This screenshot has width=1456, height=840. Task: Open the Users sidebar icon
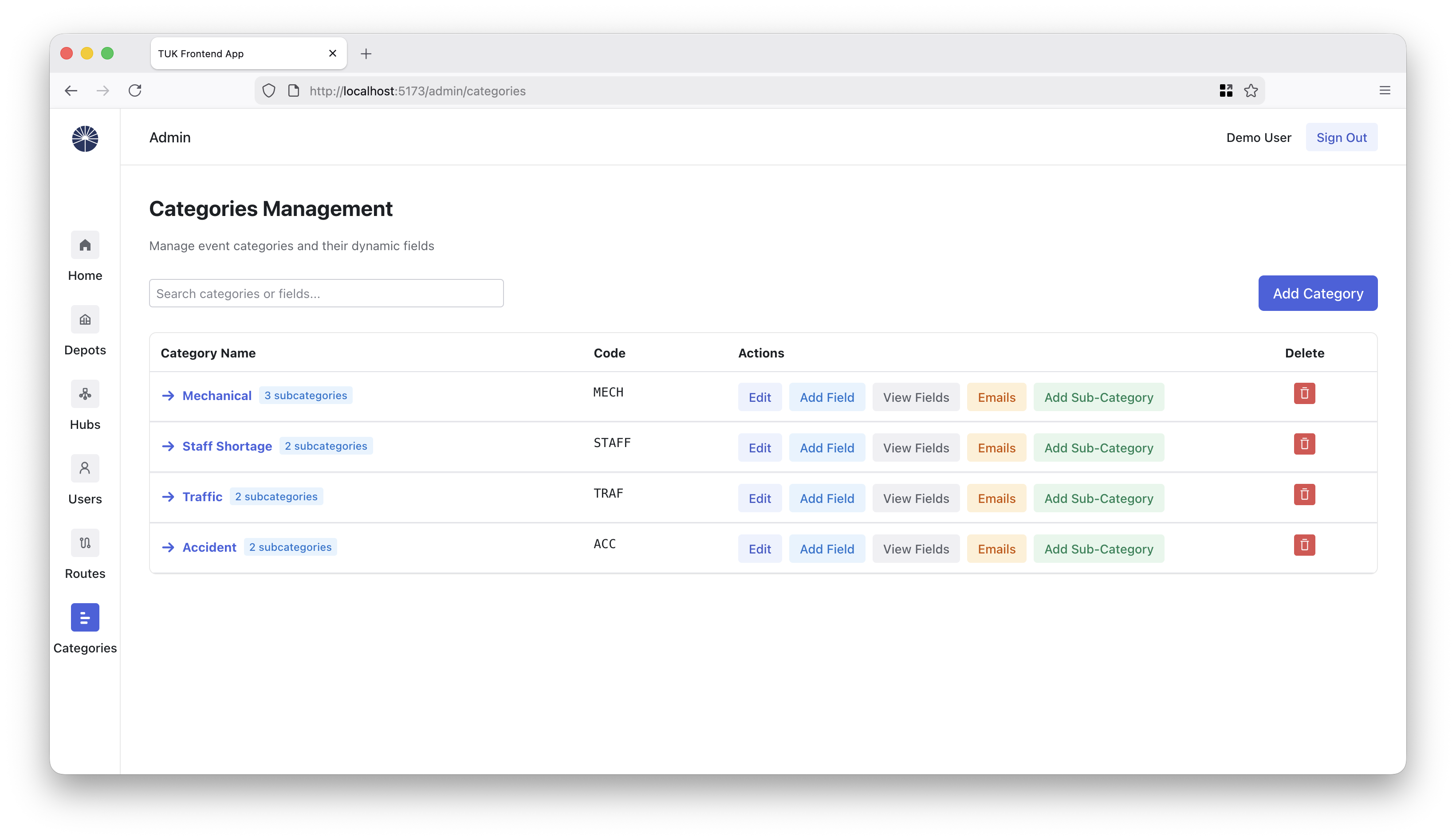tap(85, 468)
